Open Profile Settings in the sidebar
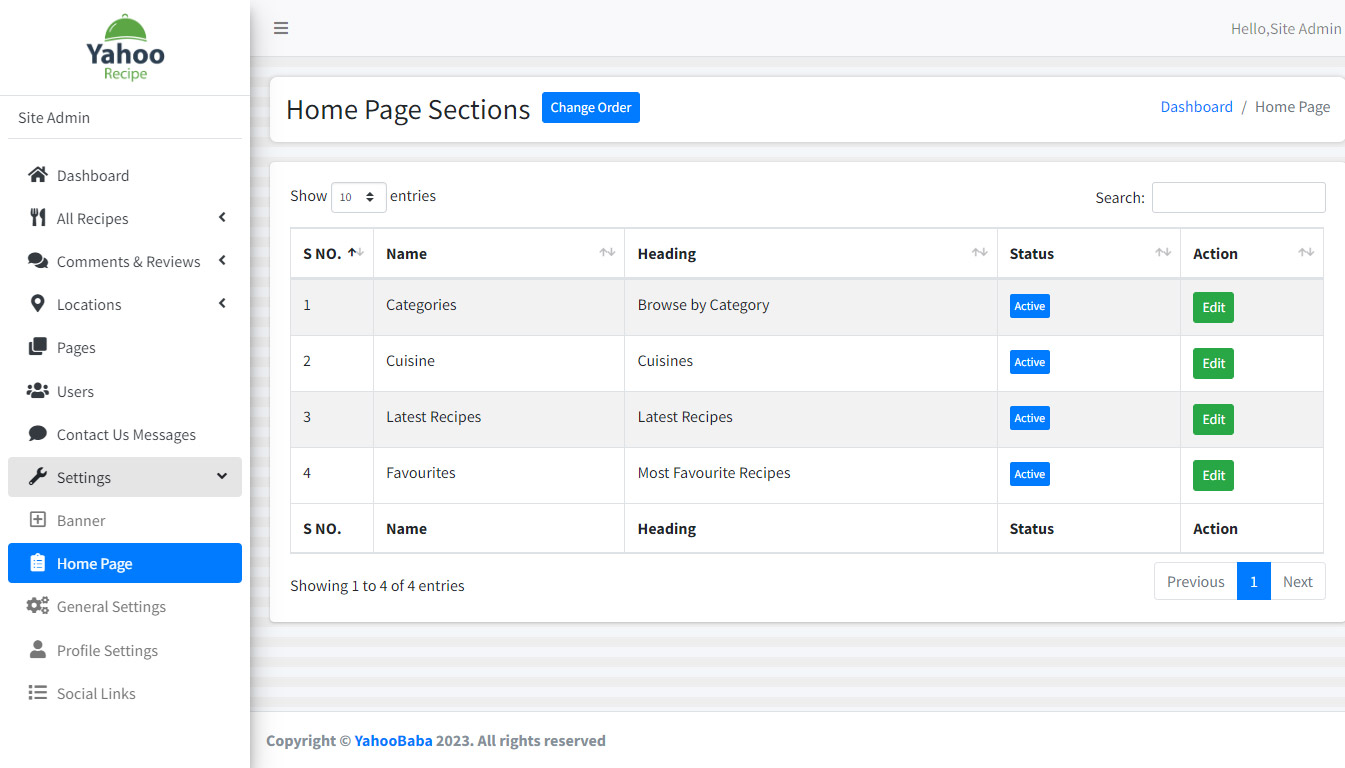 click(x=107, y=650)
